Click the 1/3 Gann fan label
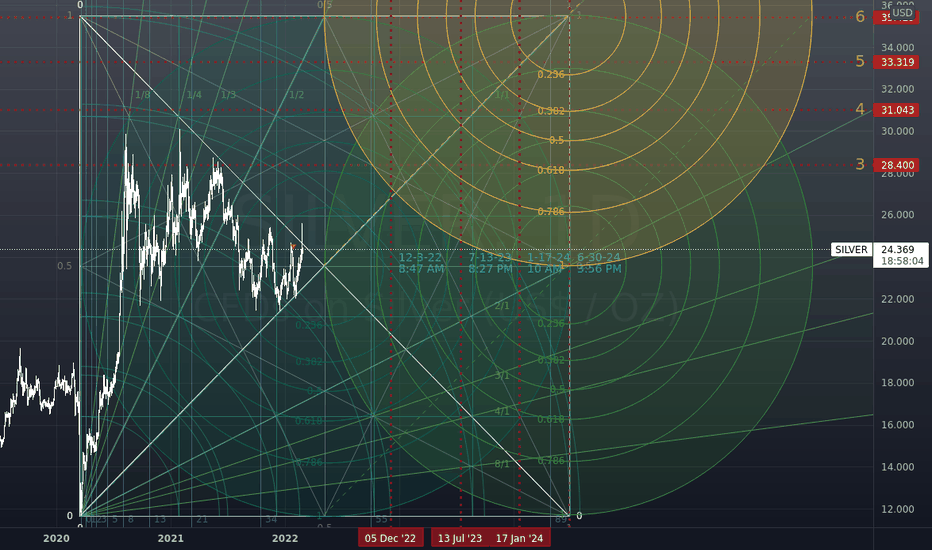Image resolution: width=932 pixels, height=550 pixels. [x=228, y=95]
